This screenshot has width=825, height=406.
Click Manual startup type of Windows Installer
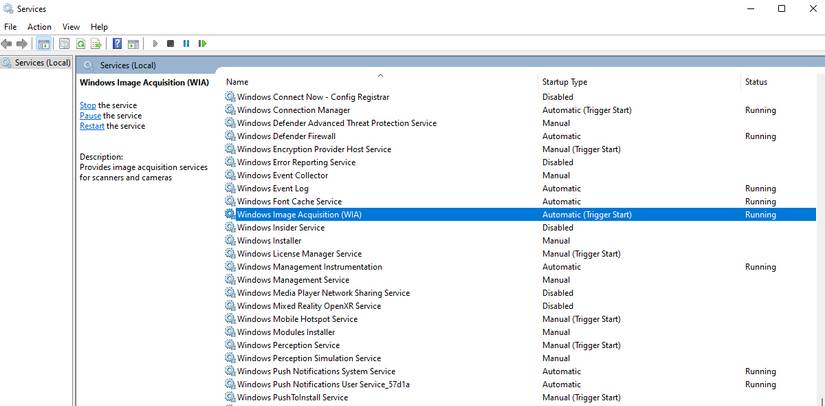(556, 240)
